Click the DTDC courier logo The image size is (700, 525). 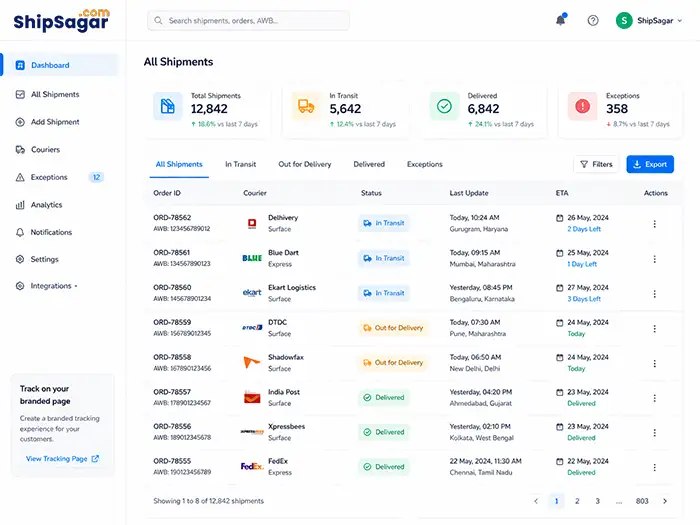252,328
